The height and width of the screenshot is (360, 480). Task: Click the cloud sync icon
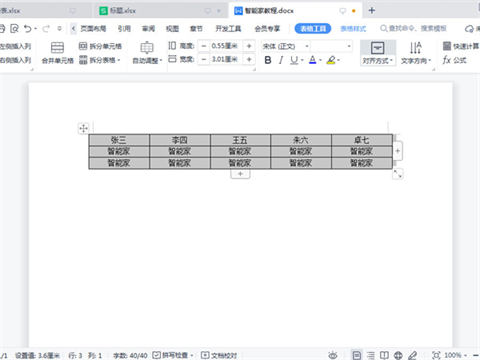[x=469, y=29]
